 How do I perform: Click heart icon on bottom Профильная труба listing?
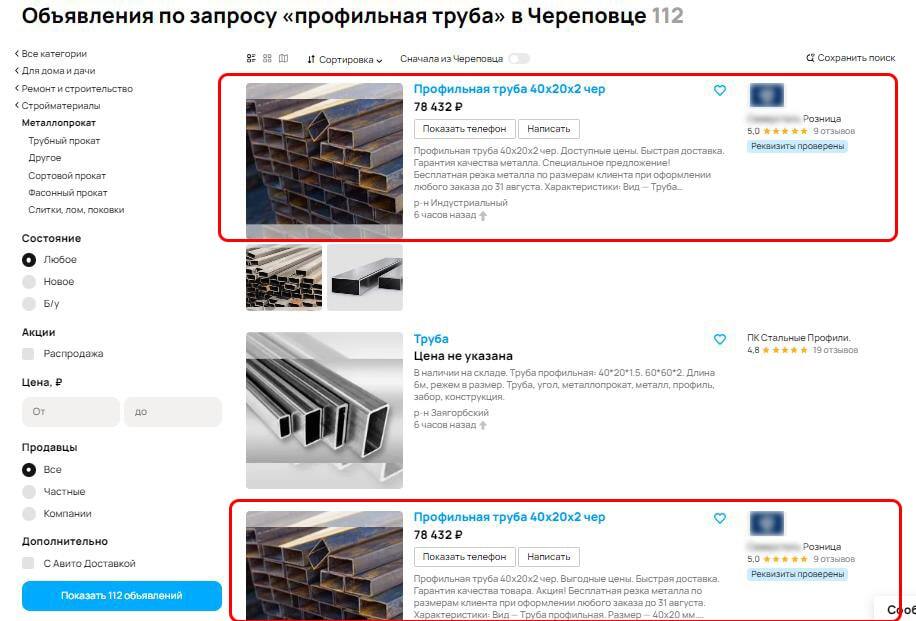pos(720,518)
